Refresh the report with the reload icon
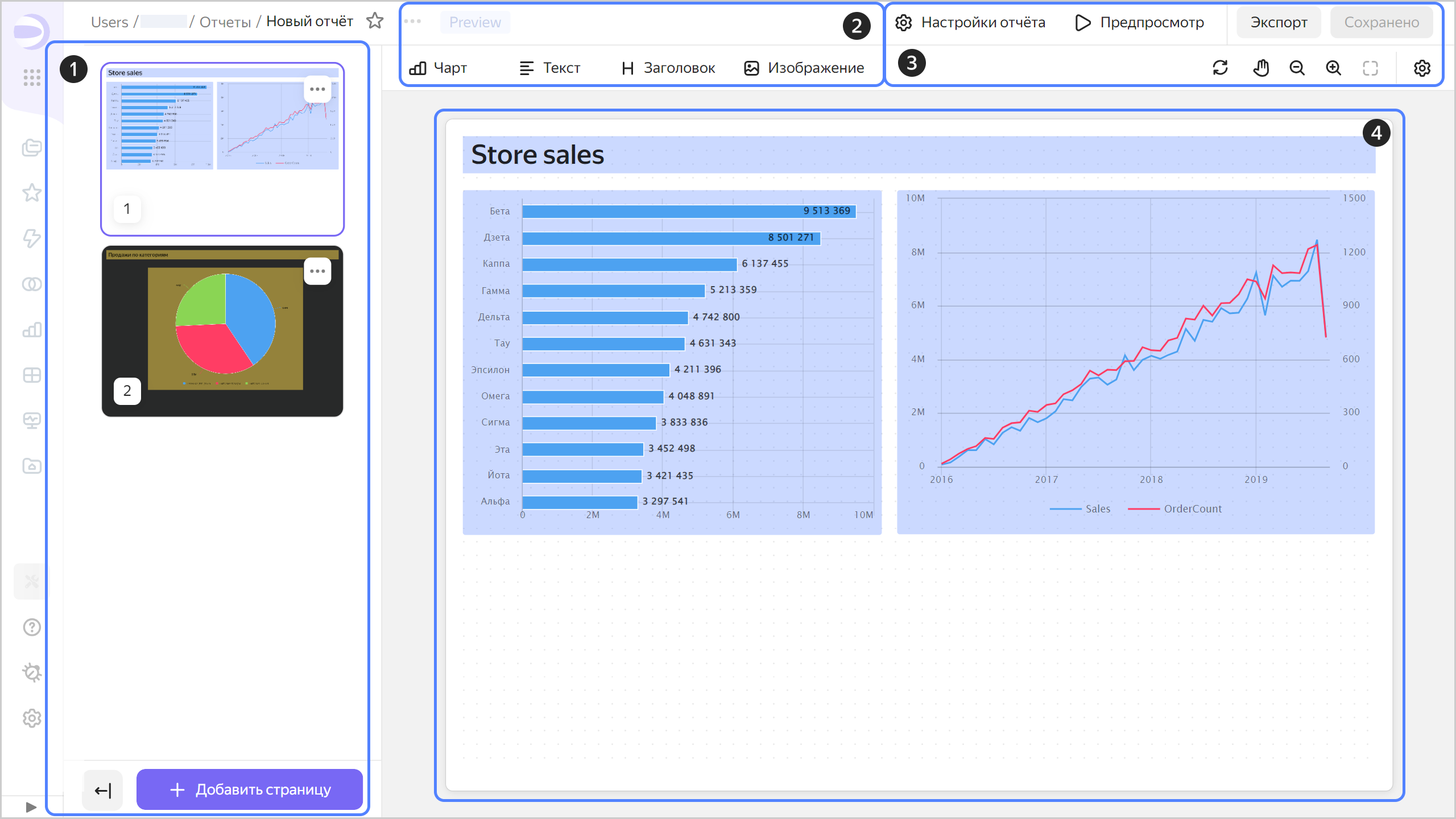Image resolution: width=1456 pixels, height=819 pixels. (x=1220, y=68)
